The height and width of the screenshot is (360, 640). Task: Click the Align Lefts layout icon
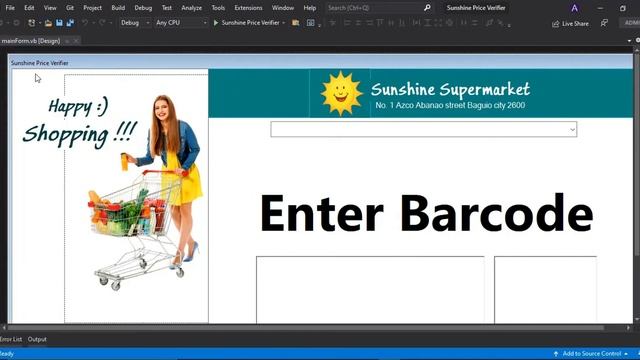point(347,23)
